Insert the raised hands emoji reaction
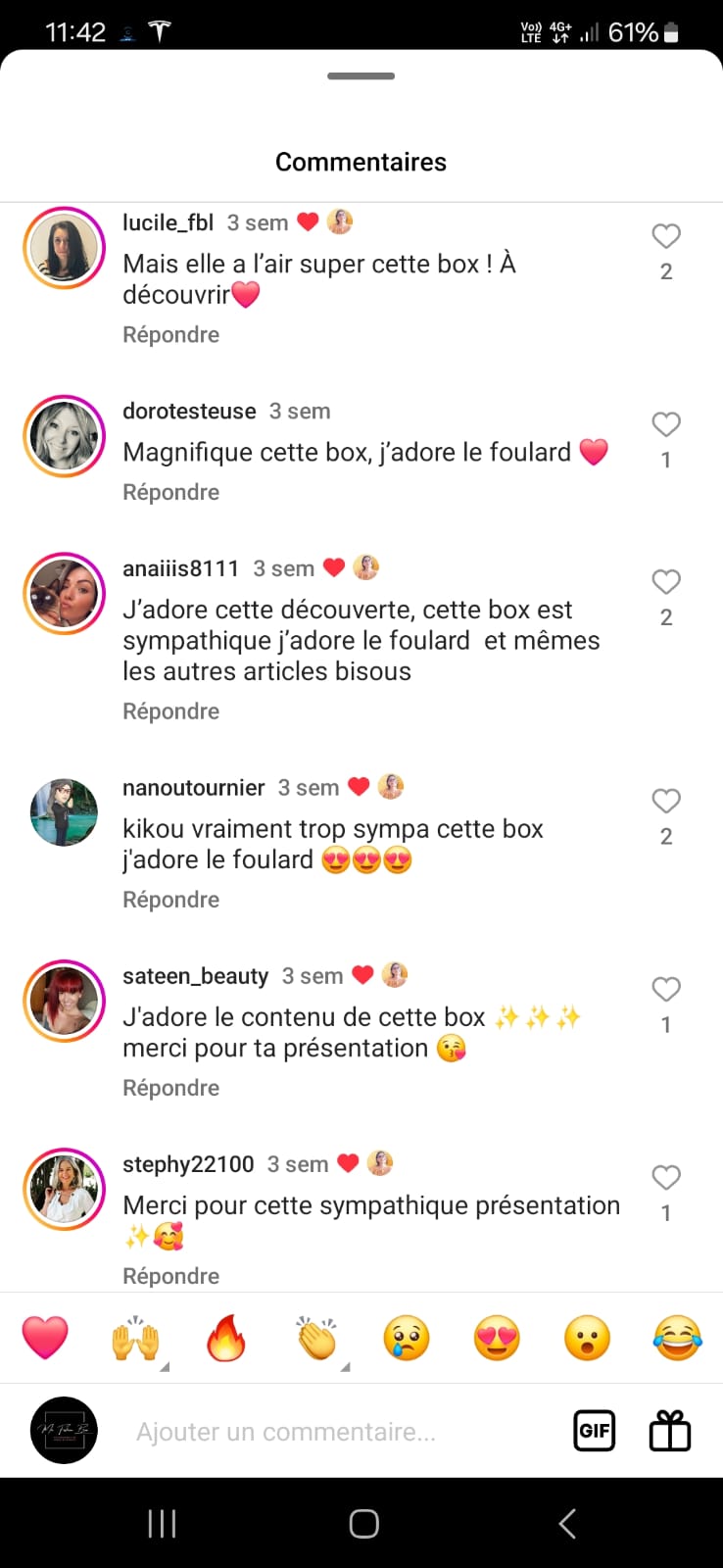723x1568 pixels. click(135, 1338)
